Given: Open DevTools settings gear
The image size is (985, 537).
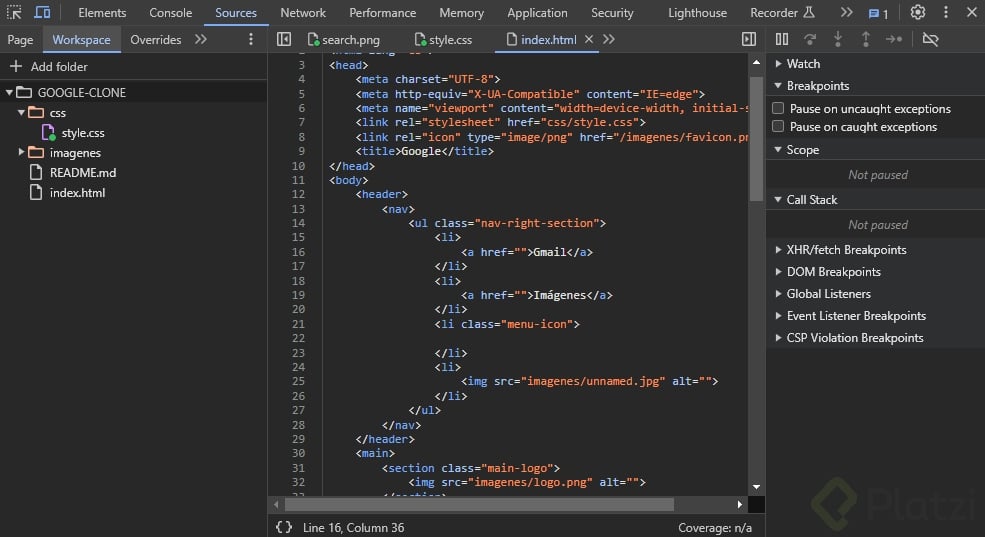Looking at the screenshot, I should click(917, 13).
